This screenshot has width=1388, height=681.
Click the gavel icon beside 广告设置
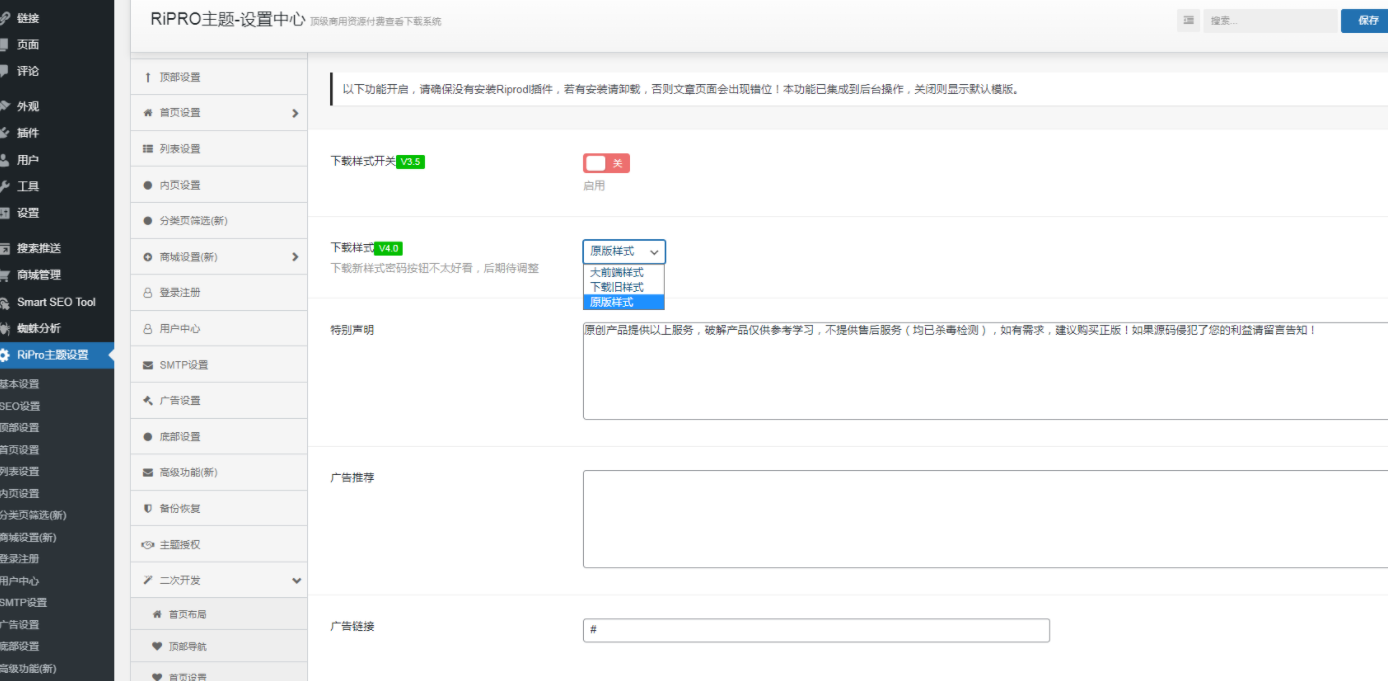click(x=148, y=401)
